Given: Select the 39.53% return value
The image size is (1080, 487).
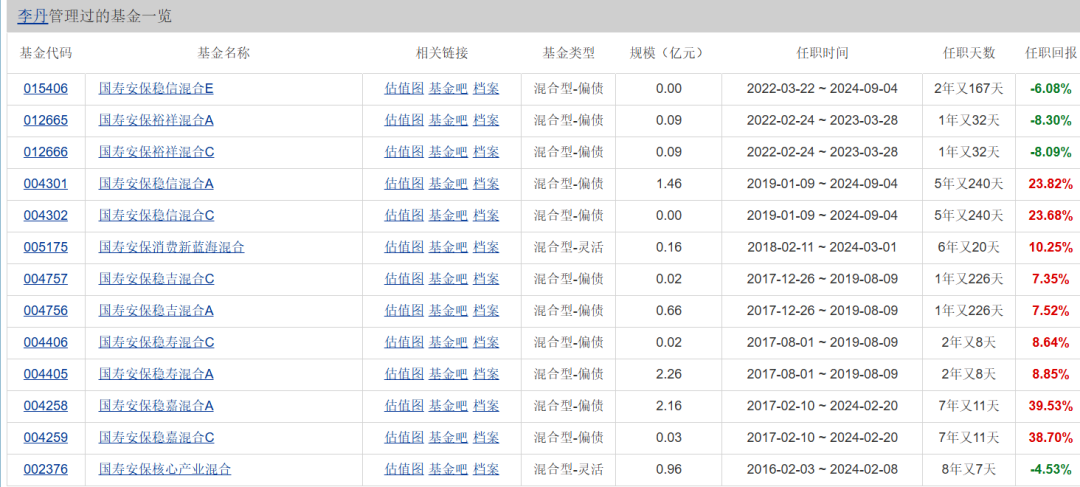Looking at the screenshot, I should [x=1051, y=405].
